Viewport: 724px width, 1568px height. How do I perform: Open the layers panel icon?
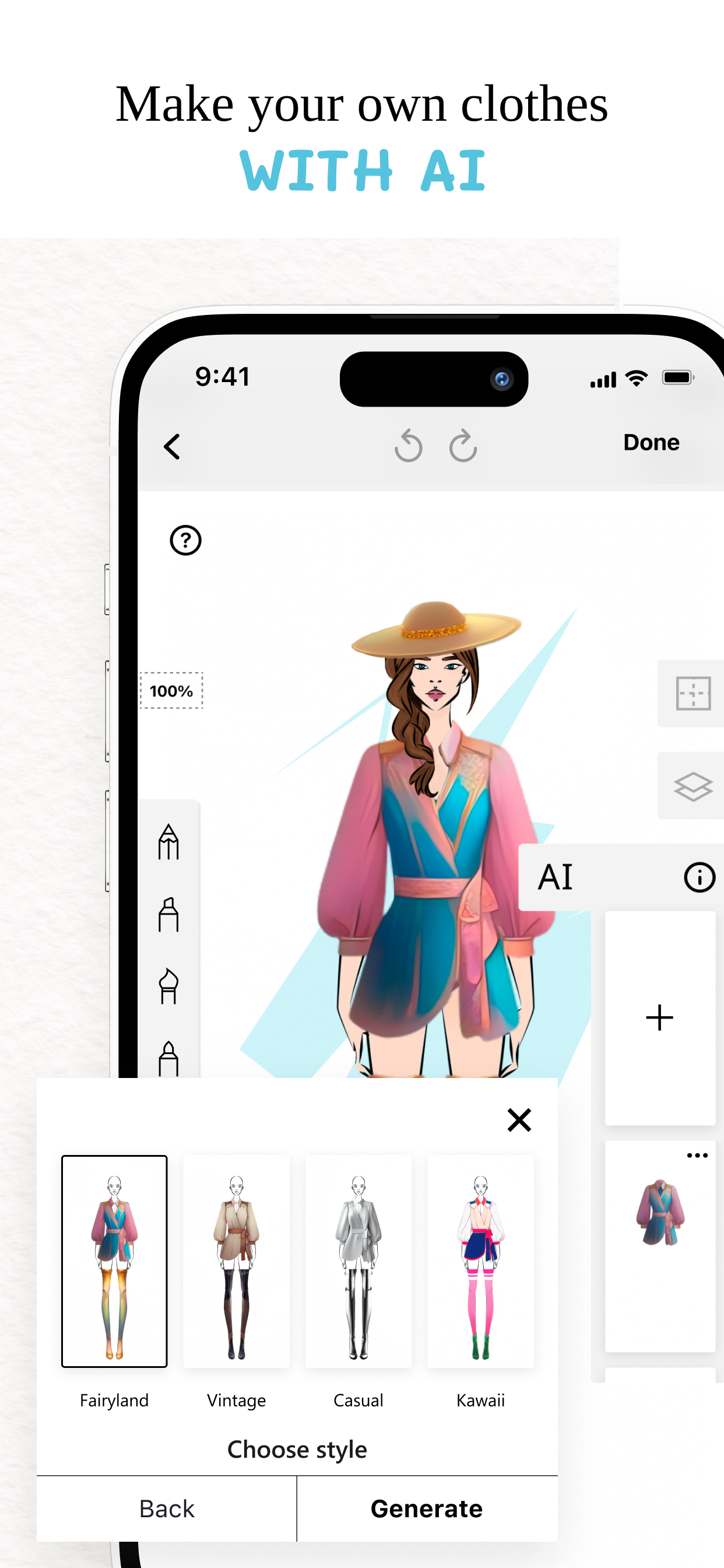coord(693,786)
